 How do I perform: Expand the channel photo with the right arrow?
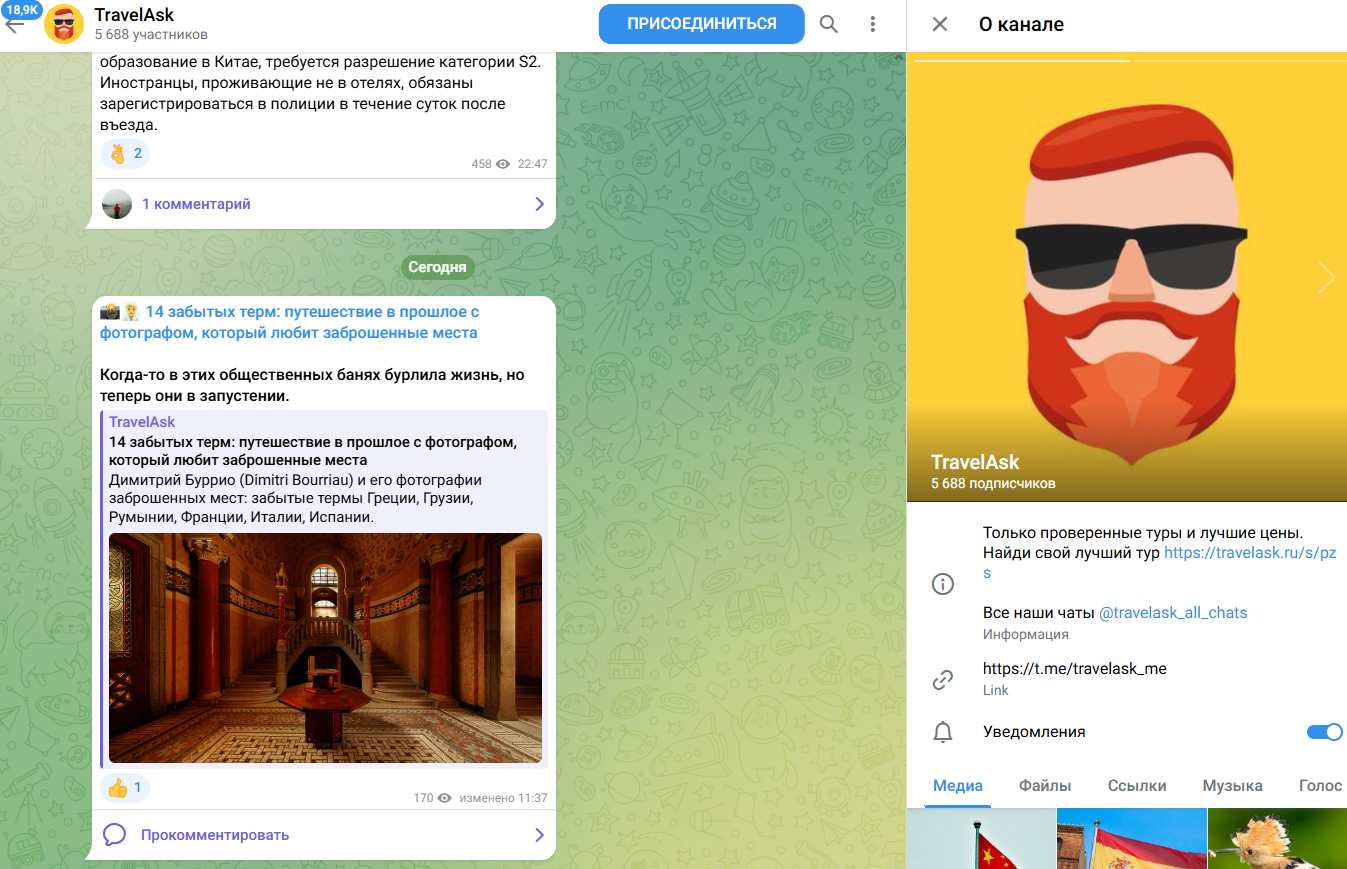(1327, 278)
